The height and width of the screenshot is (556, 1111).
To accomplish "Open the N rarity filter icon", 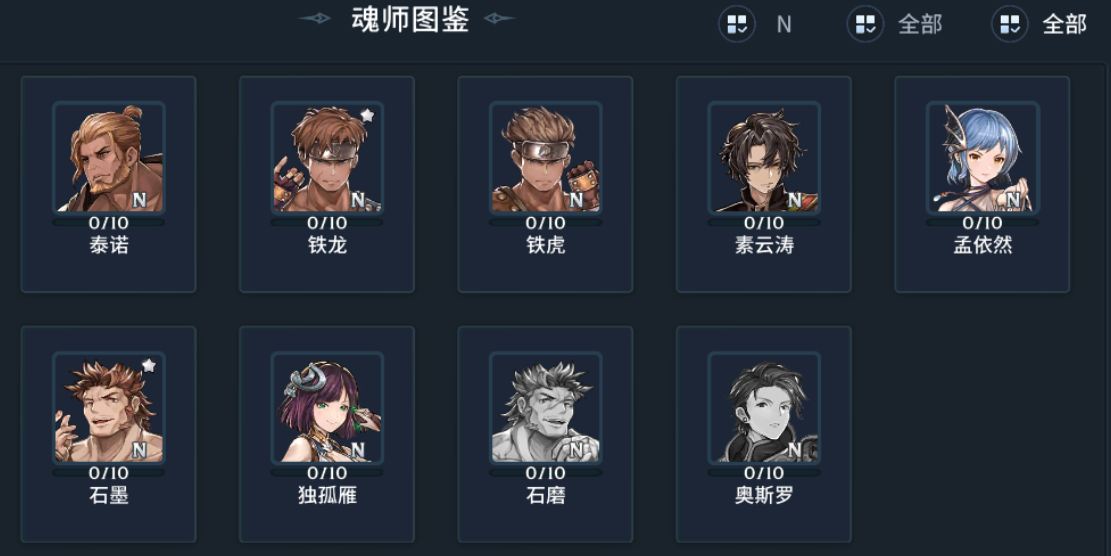I will 737,24.
